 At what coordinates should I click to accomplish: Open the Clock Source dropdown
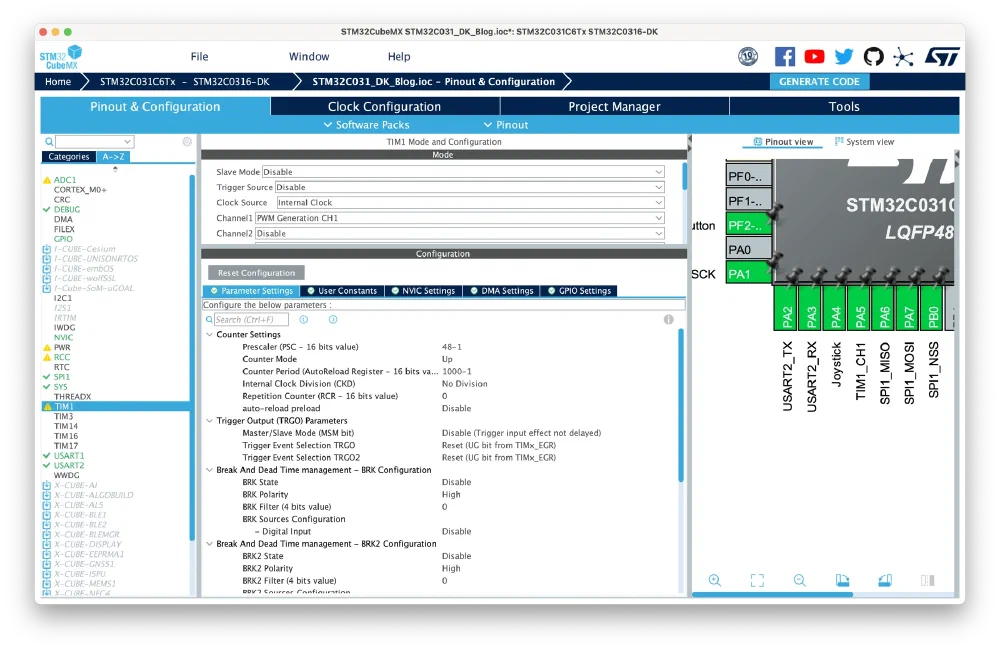click(x=470, y=203)
